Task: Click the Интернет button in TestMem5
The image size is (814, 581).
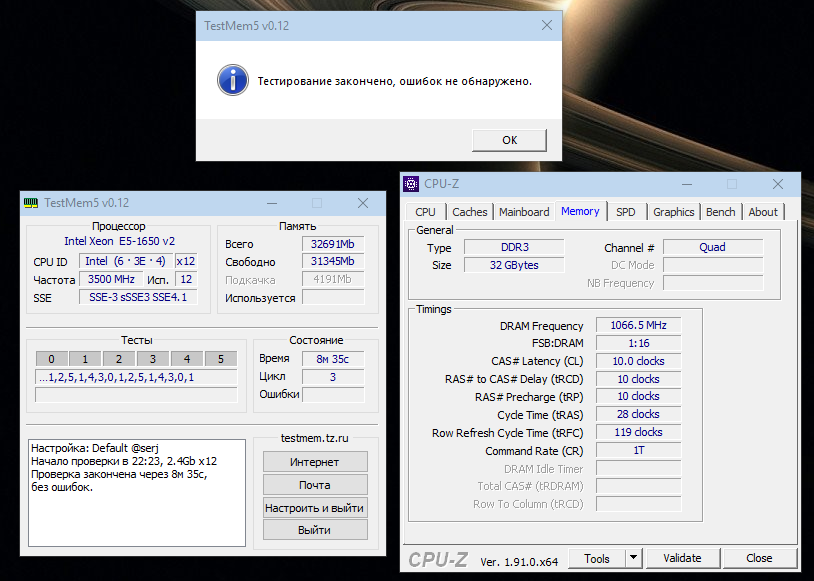Action: pos(315,462)
